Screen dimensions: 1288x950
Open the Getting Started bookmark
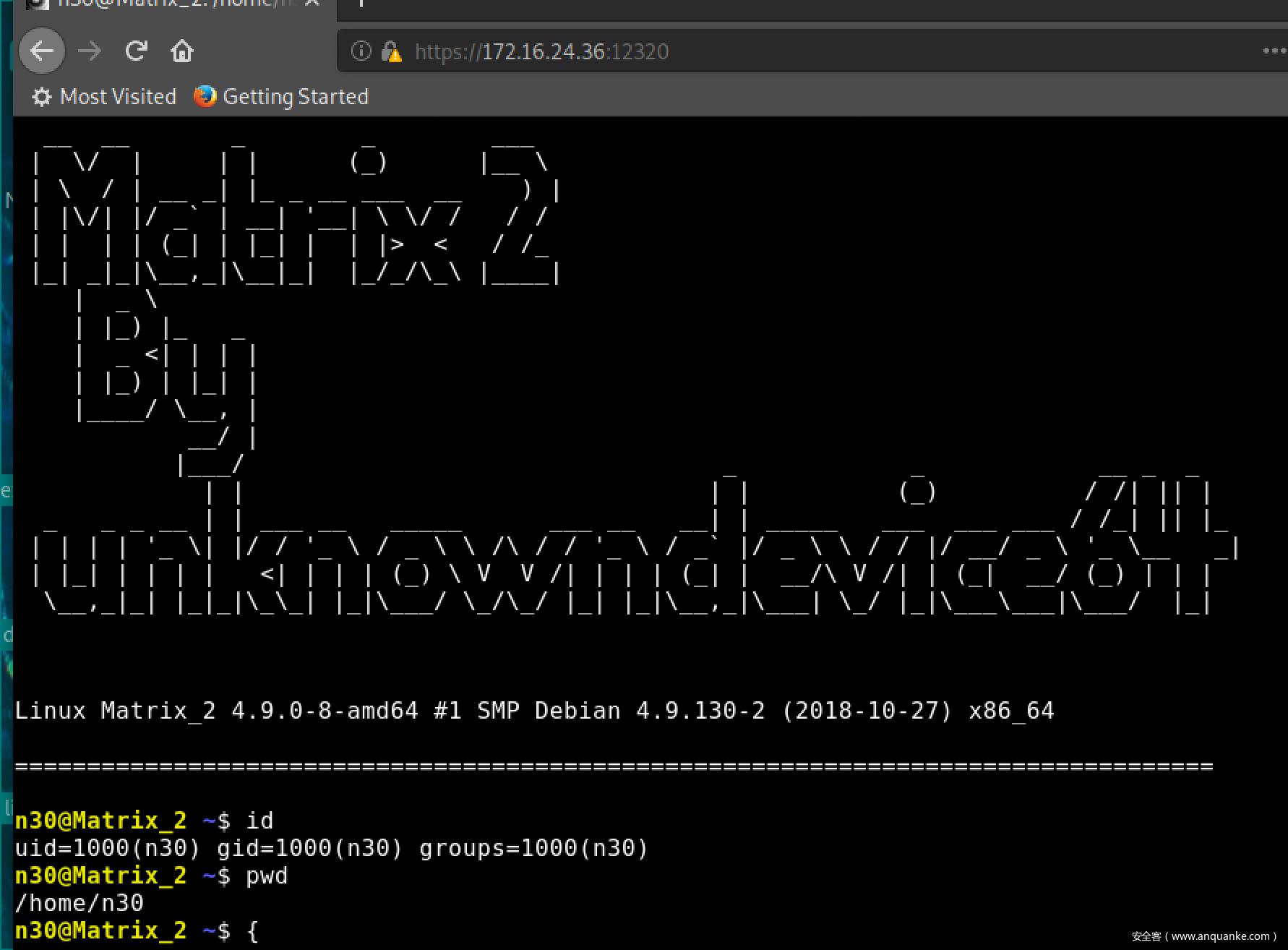point(282,97)
